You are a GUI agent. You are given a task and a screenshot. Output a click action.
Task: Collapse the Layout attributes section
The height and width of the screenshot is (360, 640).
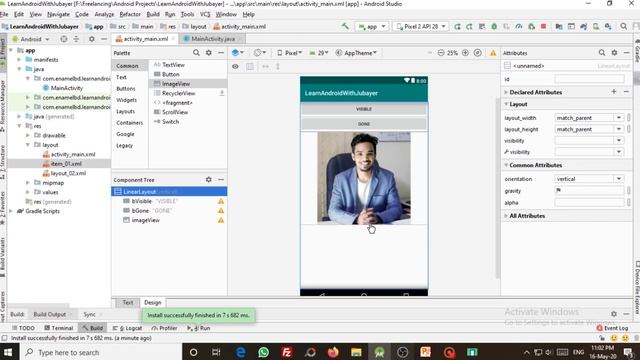506,104
